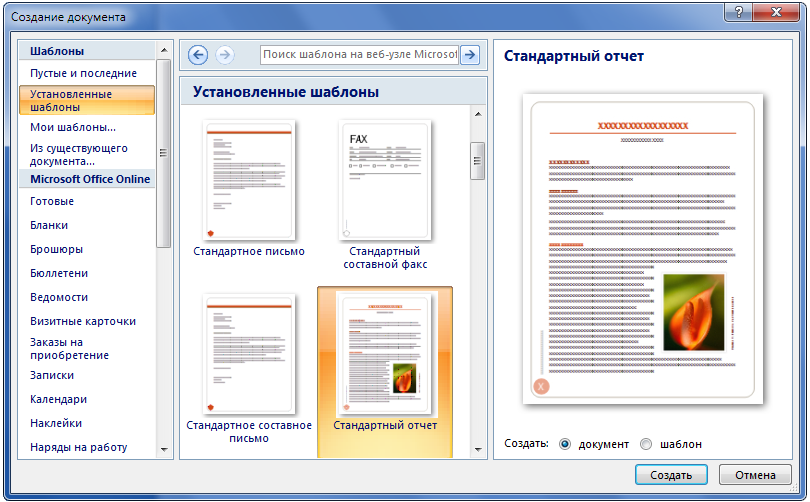810x502 pixels.
Task: Select the Стандартный составной факс thumbnail
Action: [385, 180]
